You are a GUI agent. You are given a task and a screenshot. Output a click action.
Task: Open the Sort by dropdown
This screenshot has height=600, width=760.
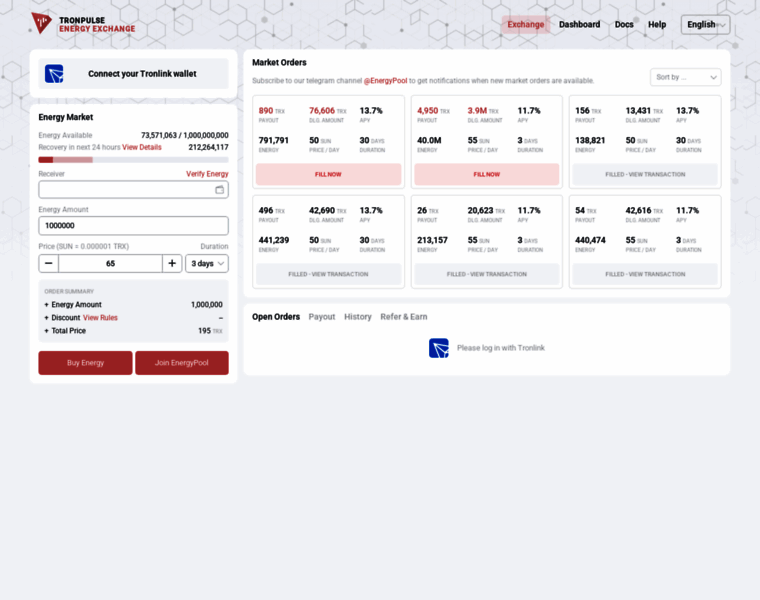[x=685, y=77]
